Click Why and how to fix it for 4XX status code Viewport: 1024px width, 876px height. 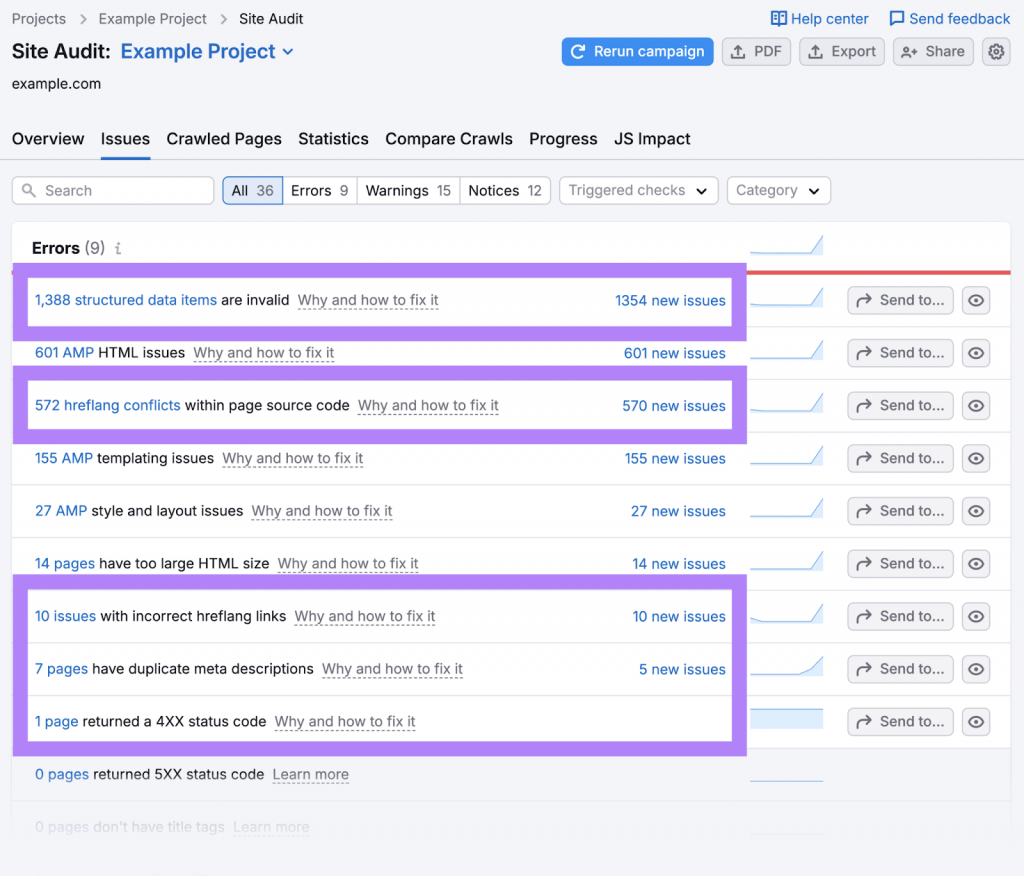point(345,721)
